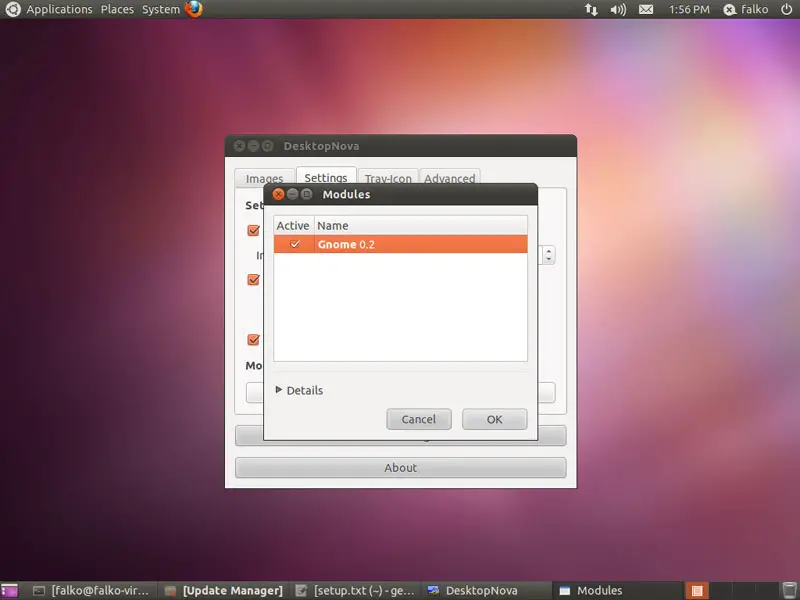Close the Modules dialog window
This screenshot has height=600, width=800.
point(278,194)
